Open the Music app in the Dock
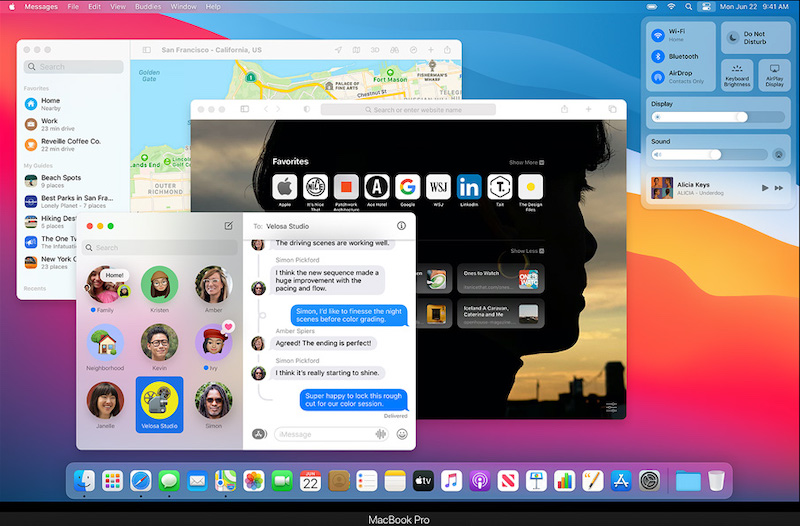The width and height of the screenshot is (800, 526). point(450,481)
